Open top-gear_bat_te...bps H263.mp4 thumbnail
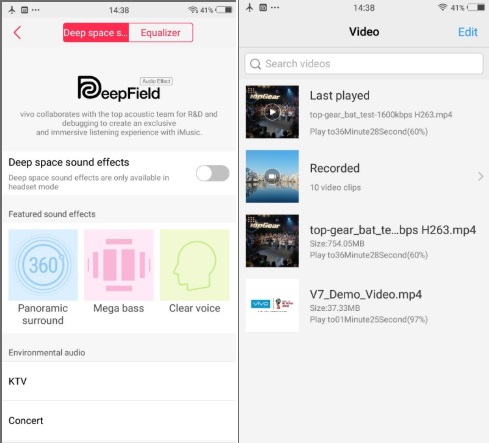Viewport: 489px width, 443px height. (272, 241)
